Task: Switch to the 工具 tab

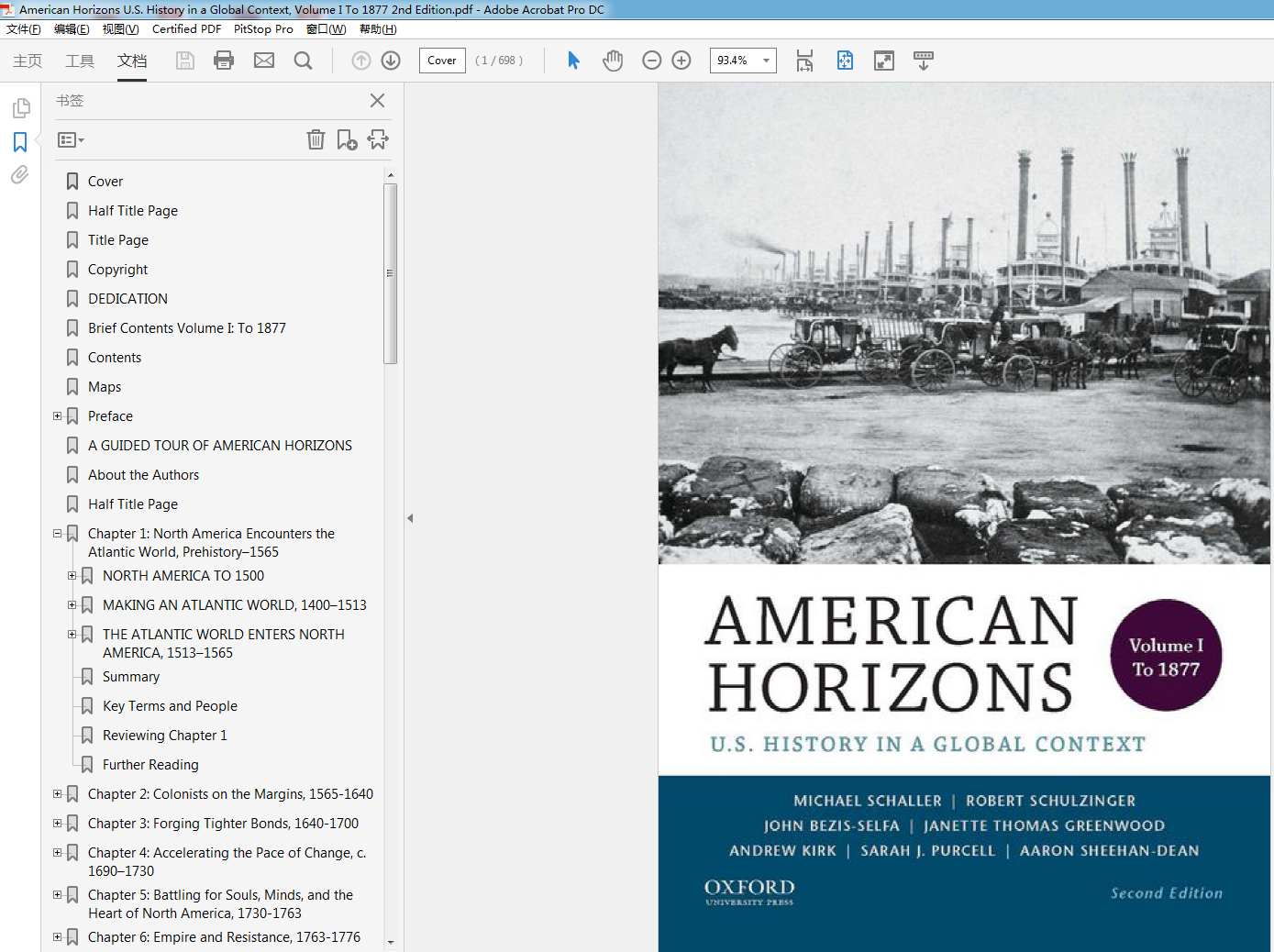Action: 80,61
